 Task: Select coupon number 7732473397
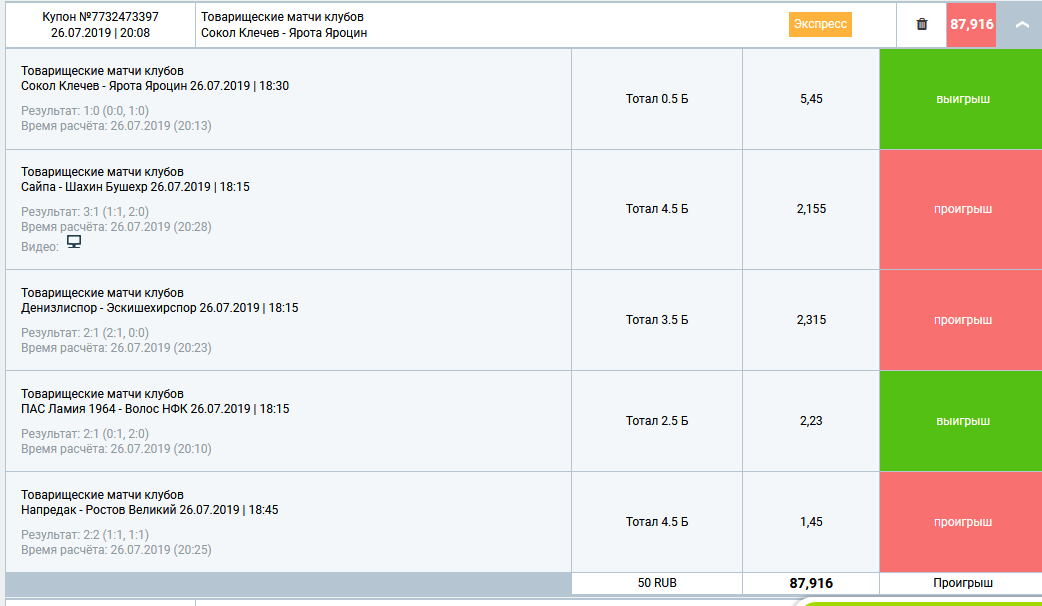pos(100,17)
